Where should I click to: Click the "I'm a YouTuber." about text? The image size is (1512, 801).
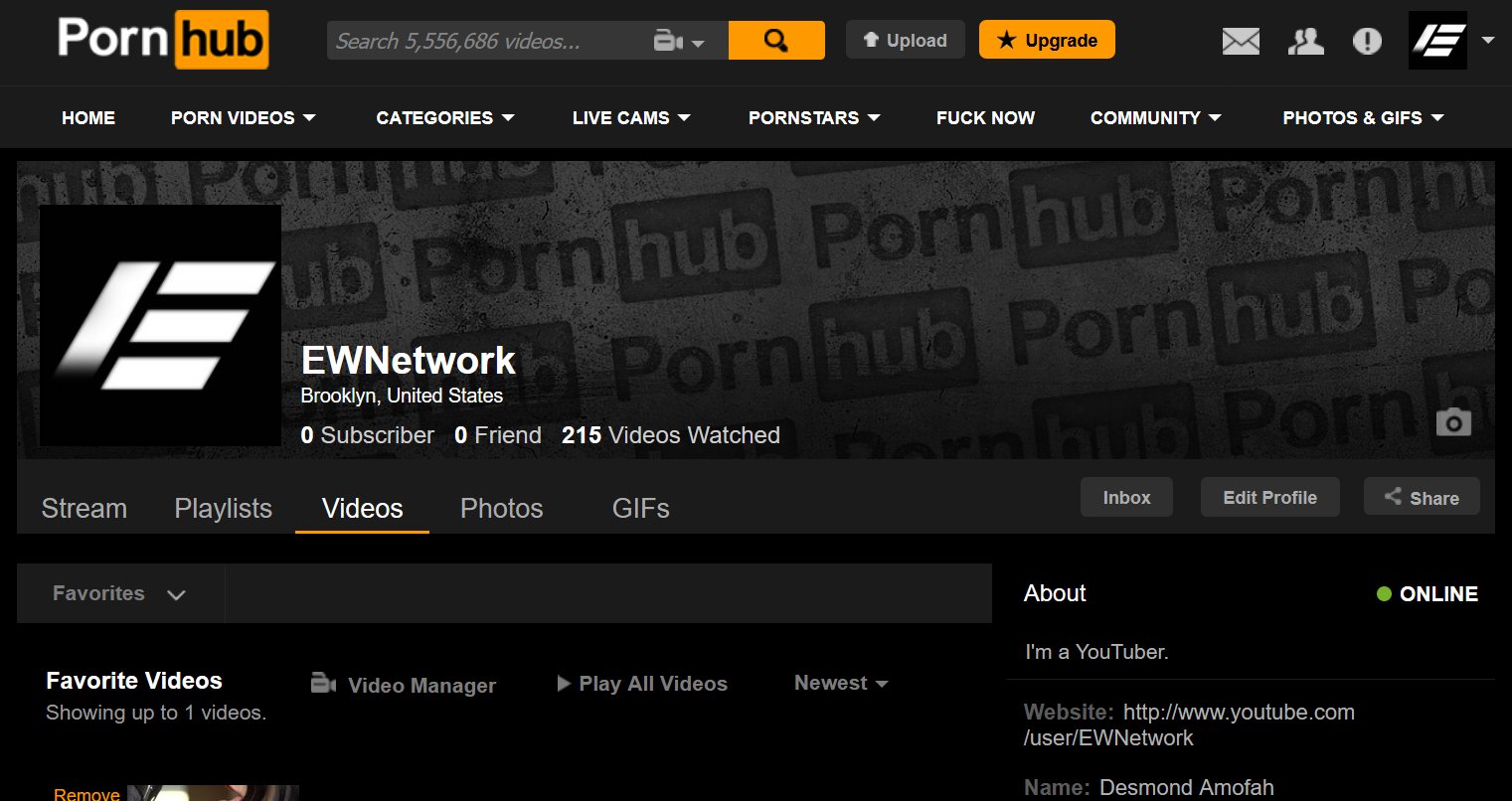click(x=1096, y=652)
